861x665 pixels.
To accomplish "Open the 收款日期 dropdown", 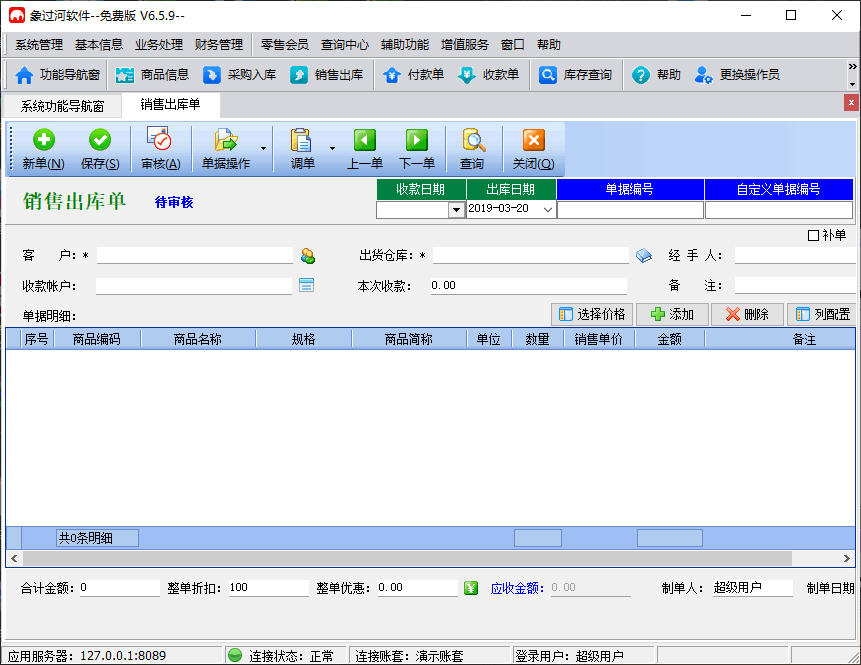I will click(456, 210).
